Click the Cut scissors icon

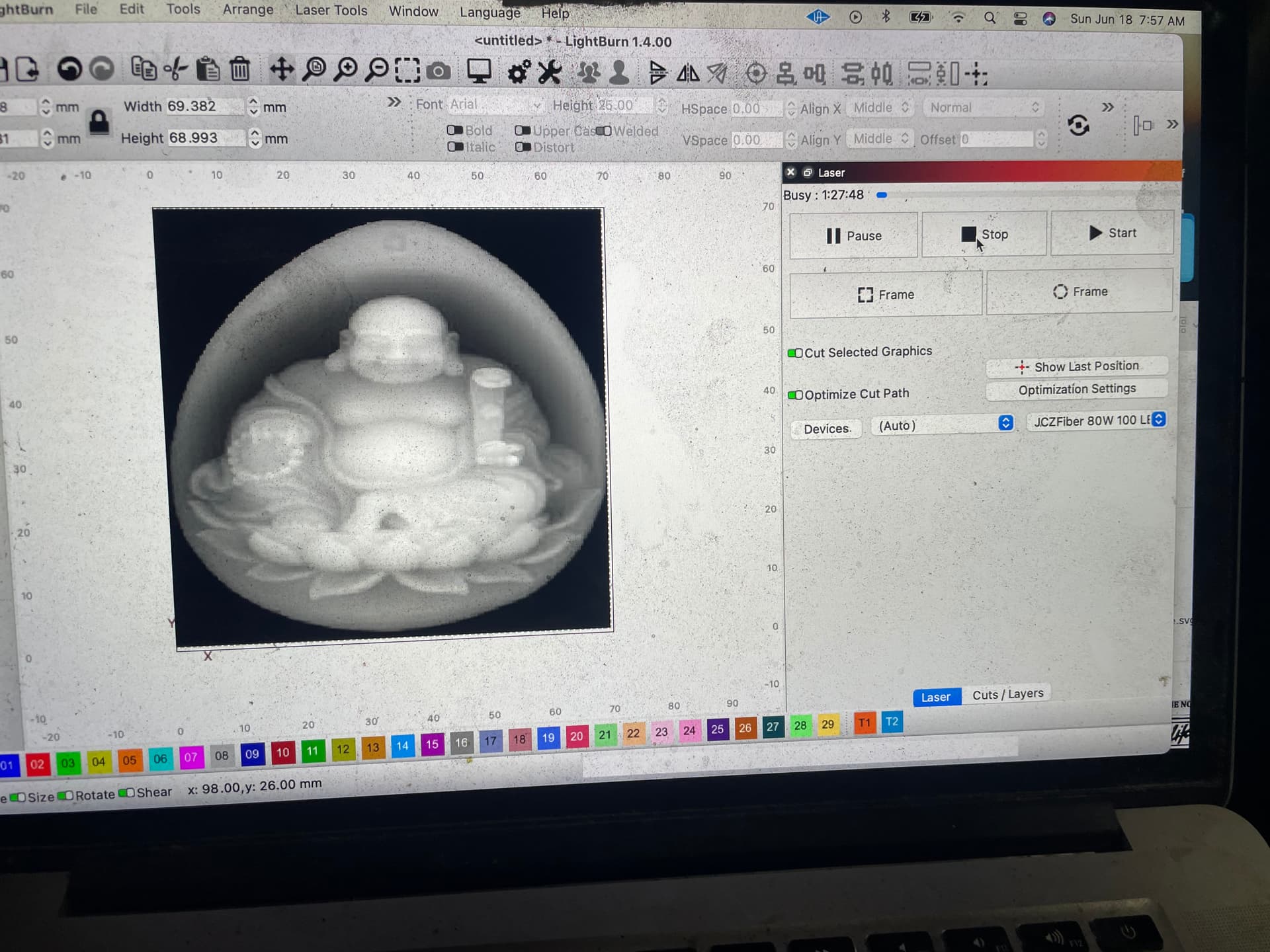click(x=176, y=69)
